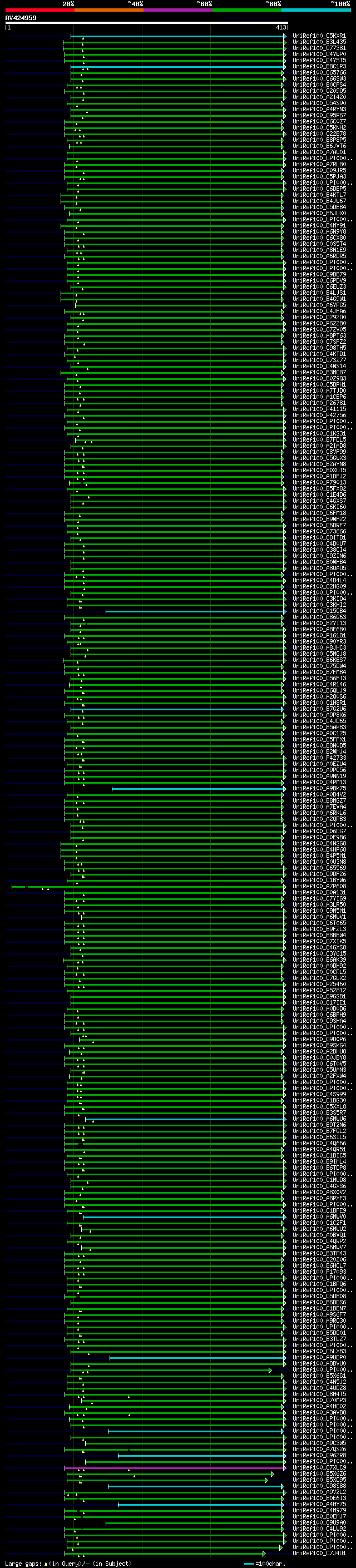Select the UniRef100_B8C1P3 entry
The image size is (356, 1568).
click(x=319, y=66)
